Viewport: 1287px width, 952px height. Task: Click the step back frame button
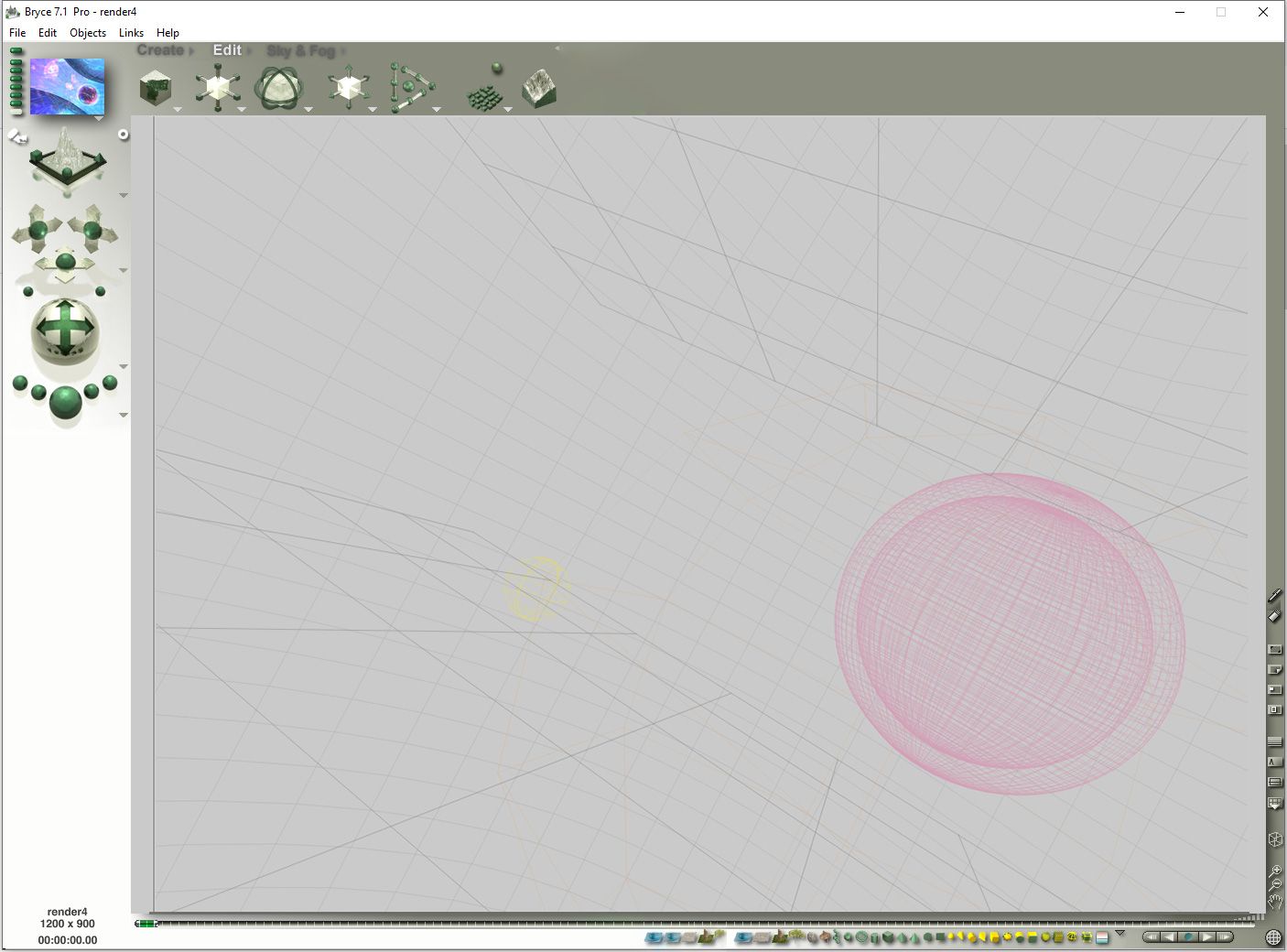pos(1170,936)
